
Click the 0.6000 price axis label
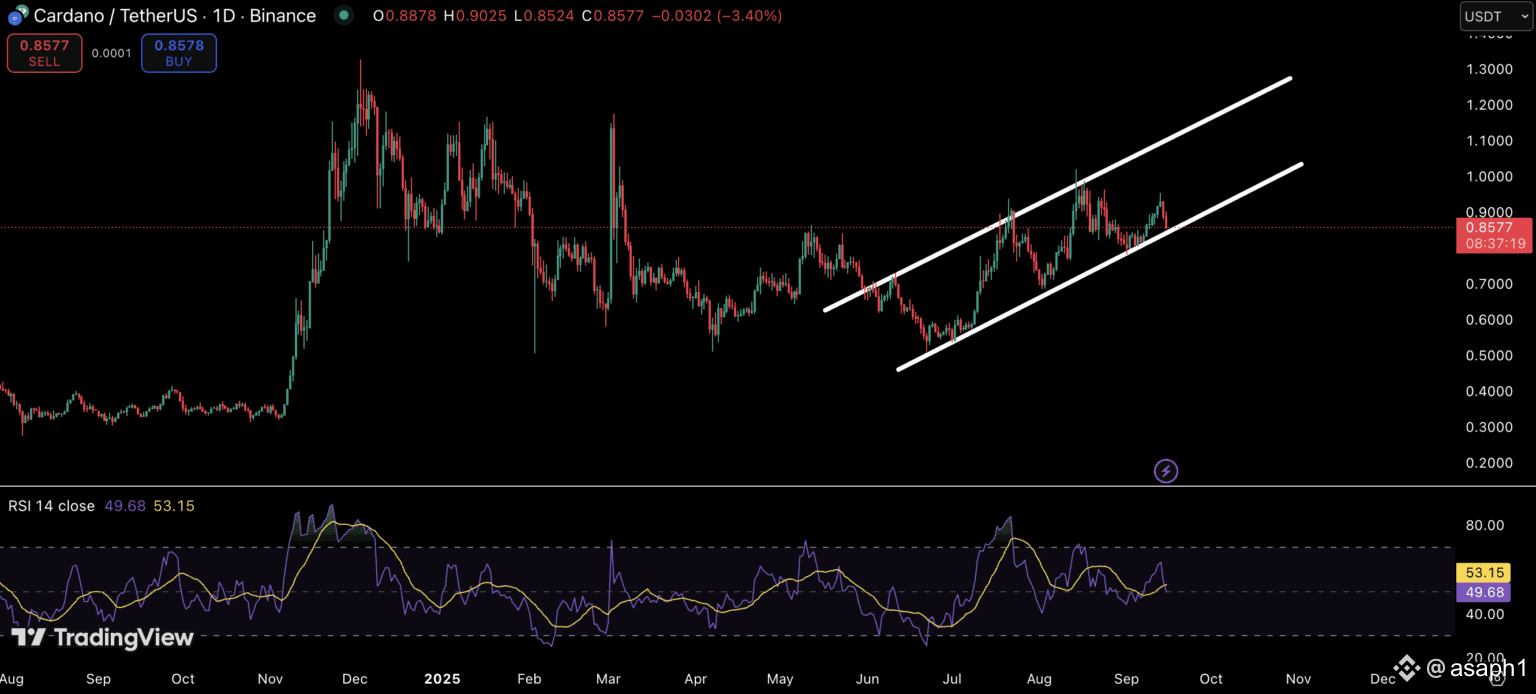coord(1491,320)
